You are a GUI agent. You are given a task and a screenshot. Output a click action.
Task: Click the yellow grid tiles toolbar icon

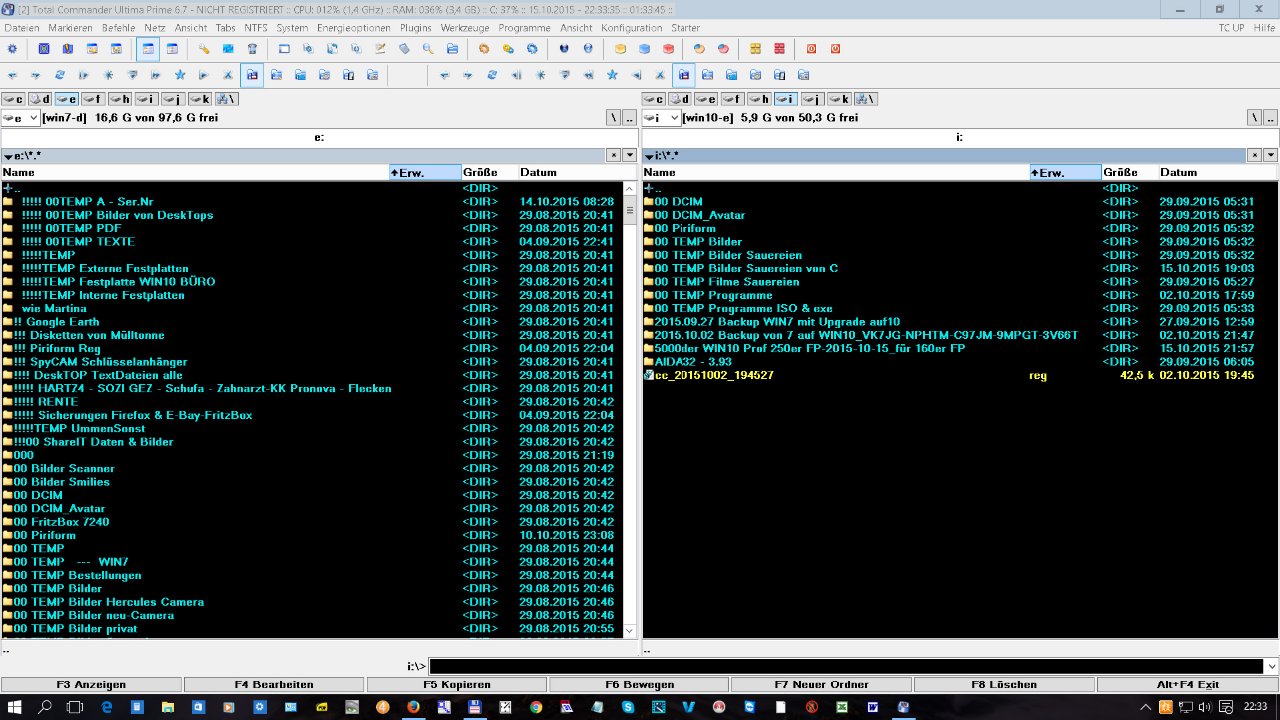(x=755, y=48)
